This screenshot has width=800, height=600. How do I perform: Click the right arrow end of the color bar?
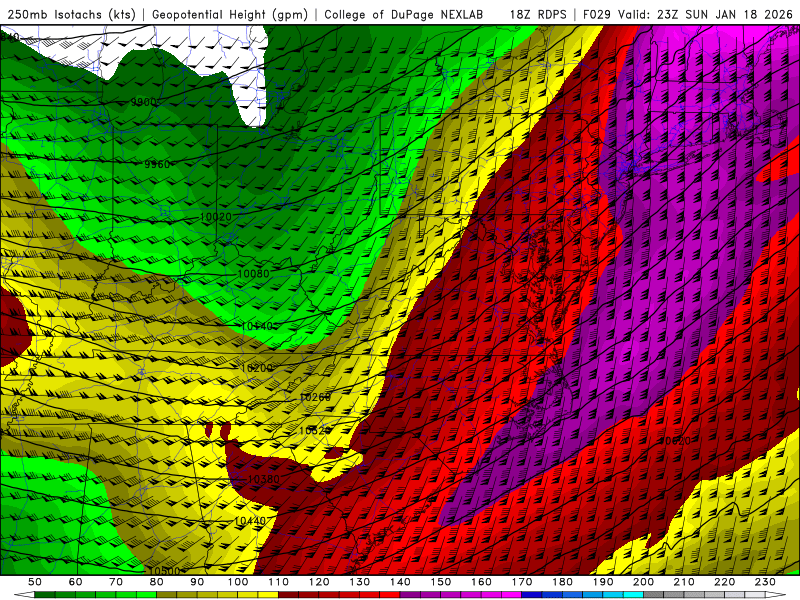776,595
